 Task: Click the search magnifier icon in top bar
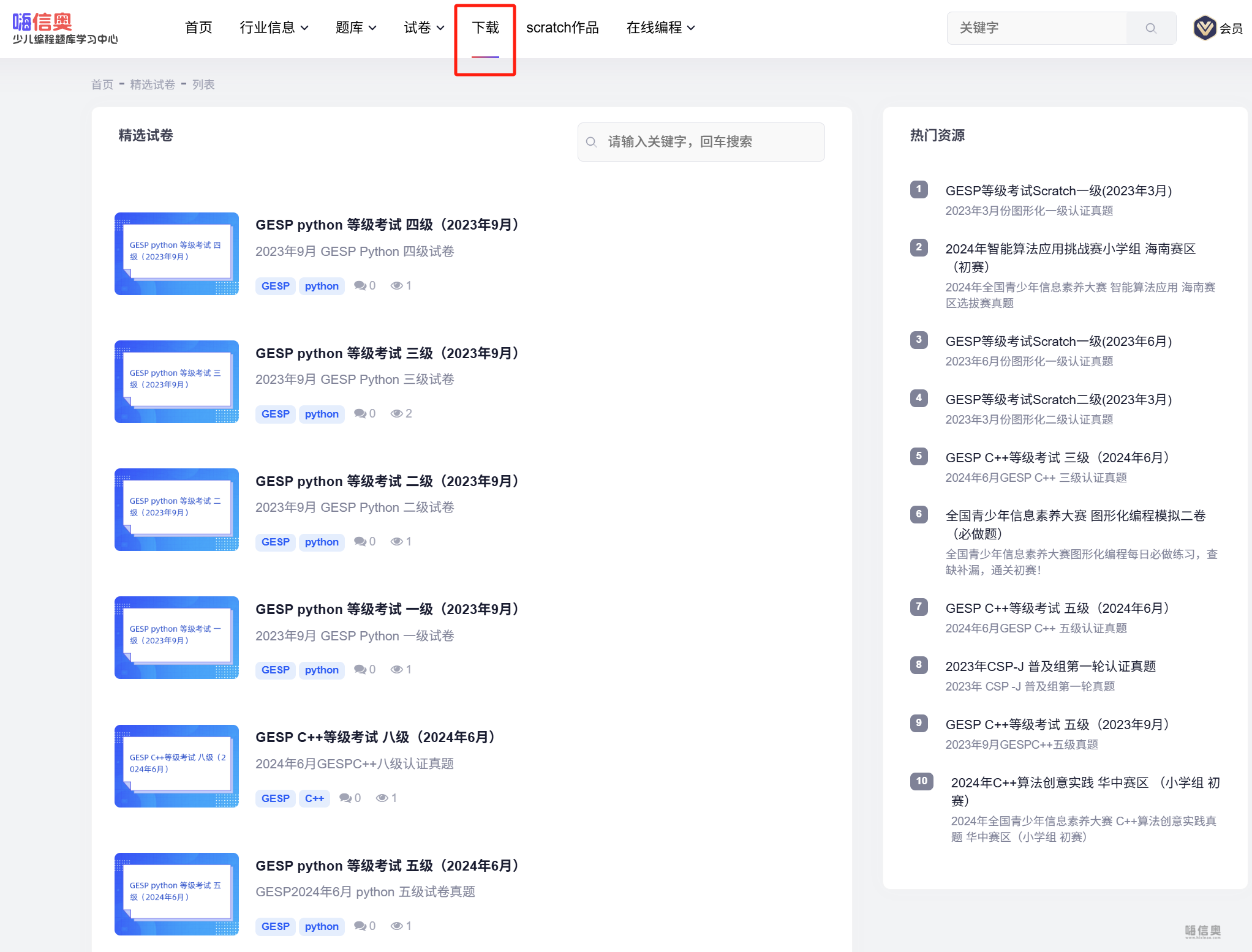[x=1150, y=28]
